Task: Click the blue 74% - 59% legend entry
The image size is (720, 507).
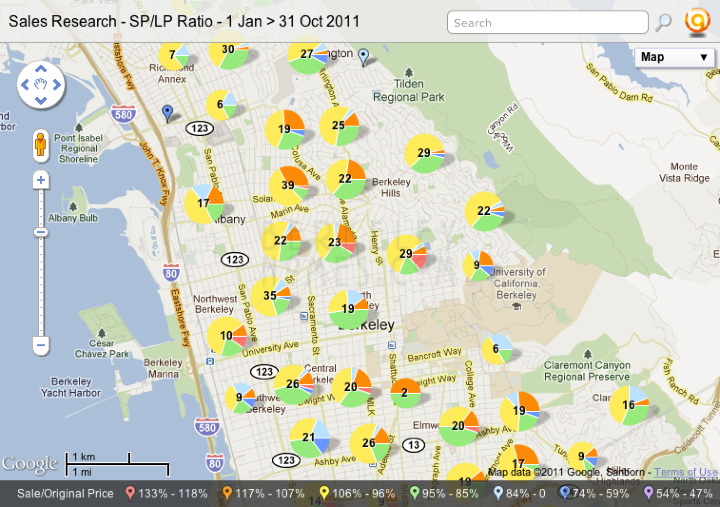Action: click(594, 493)
